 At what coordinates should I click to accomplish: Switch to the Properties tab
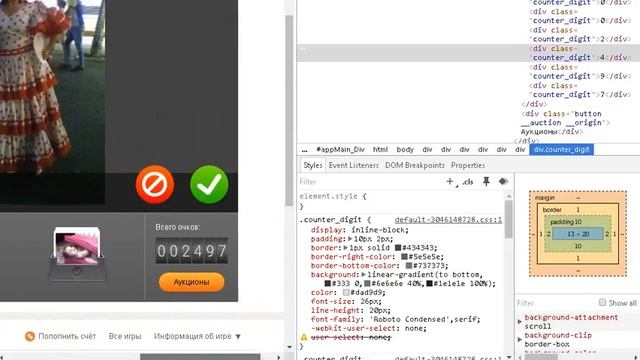pos(468,165)
